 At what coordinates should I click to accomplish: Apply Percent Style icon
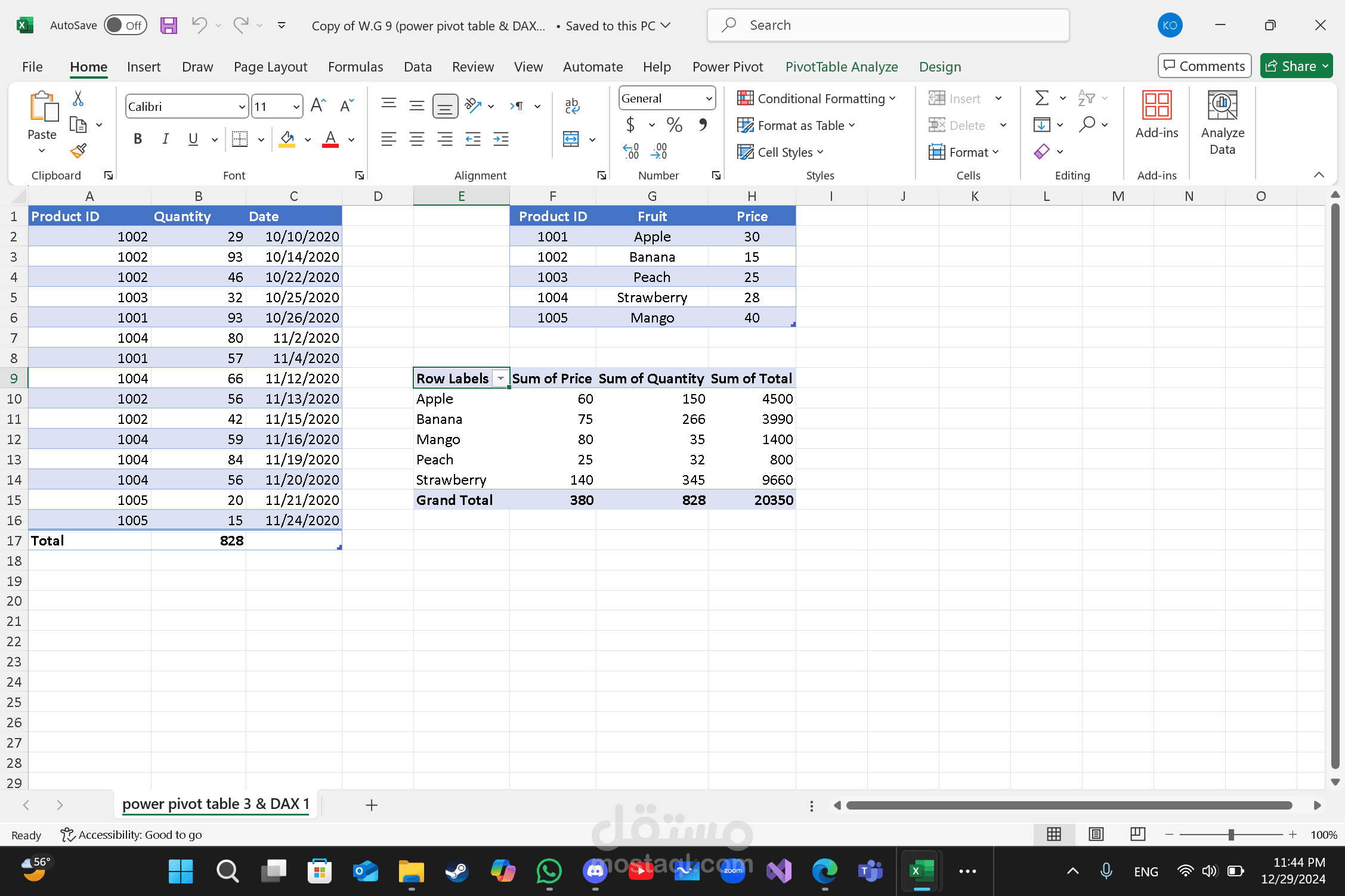point(675,125)
